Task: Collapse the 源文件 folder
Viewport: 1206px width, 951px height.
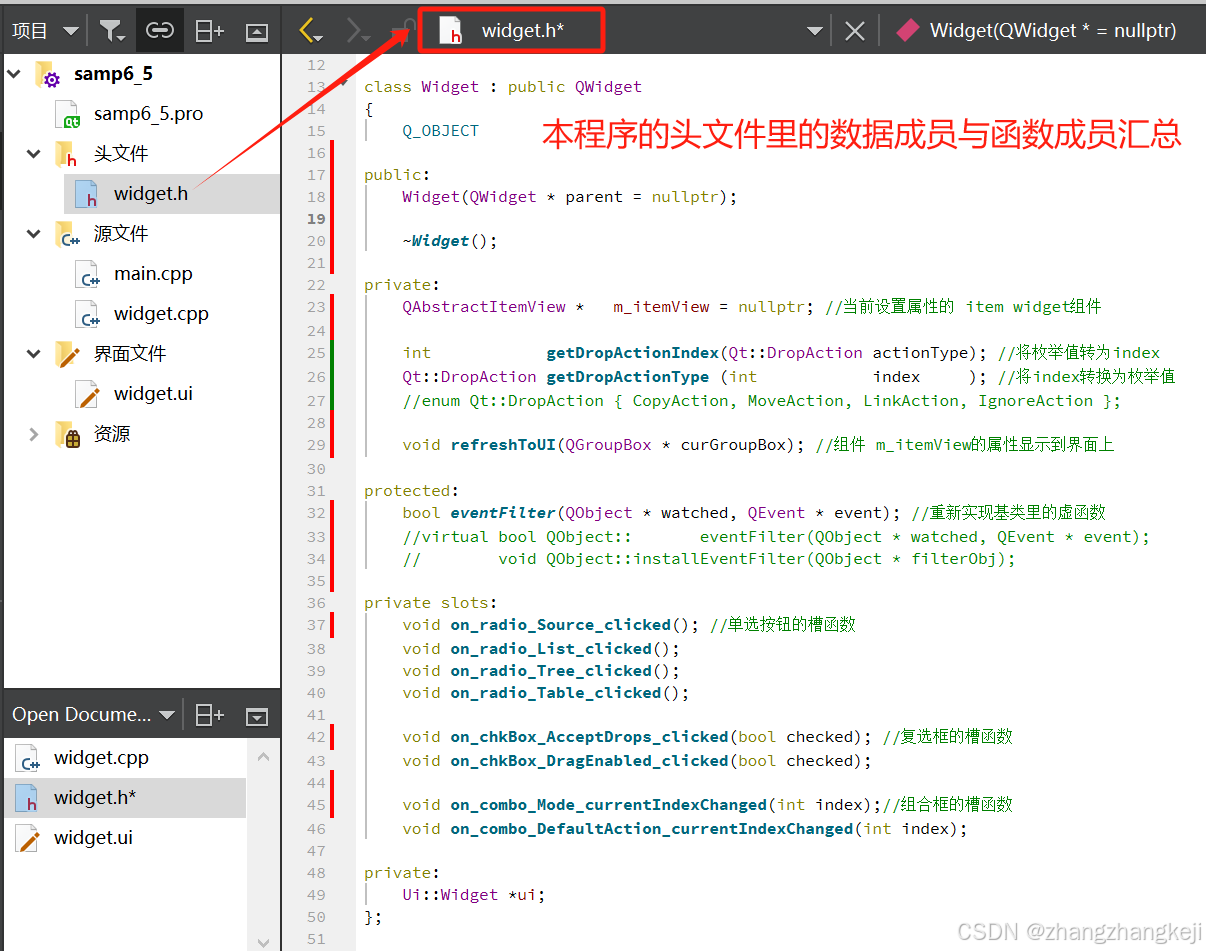Action: pos(36,234)
